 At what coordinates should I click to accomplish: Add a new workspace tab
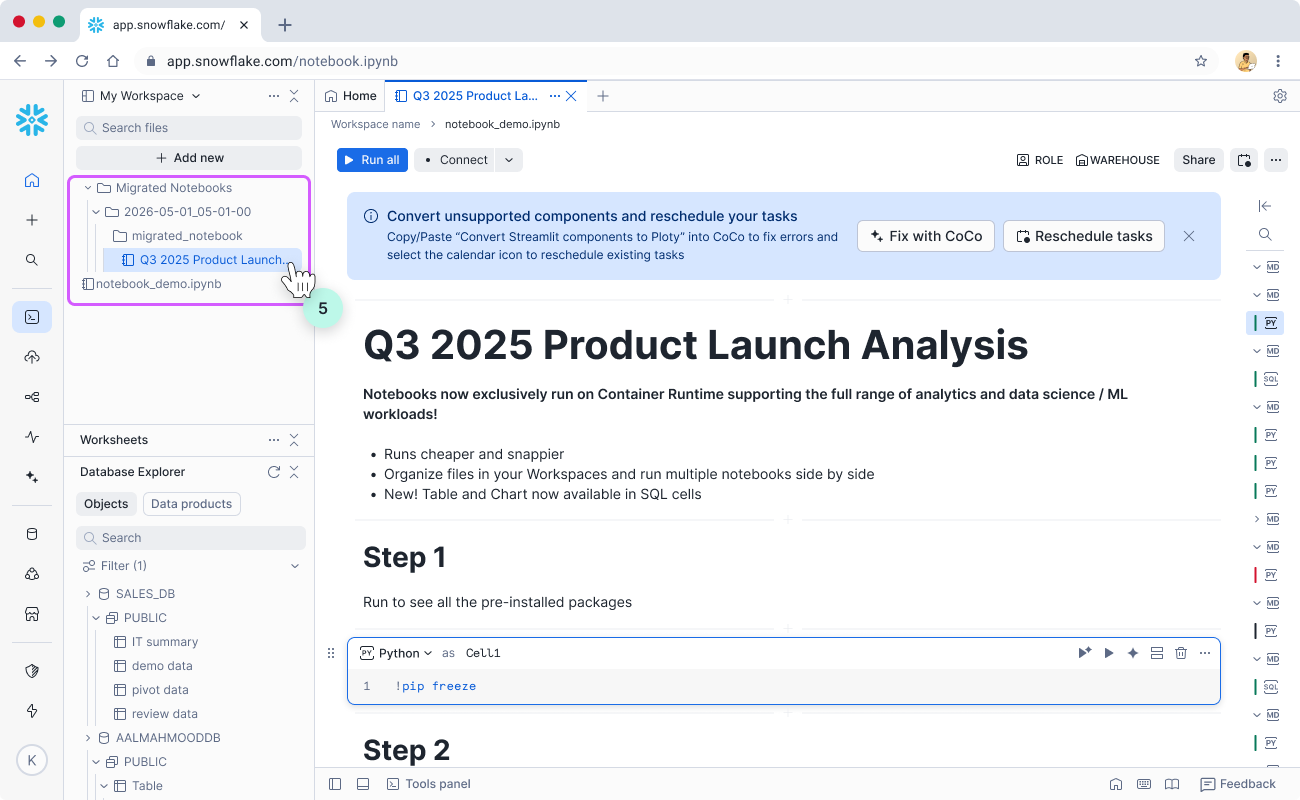[603, 96]
